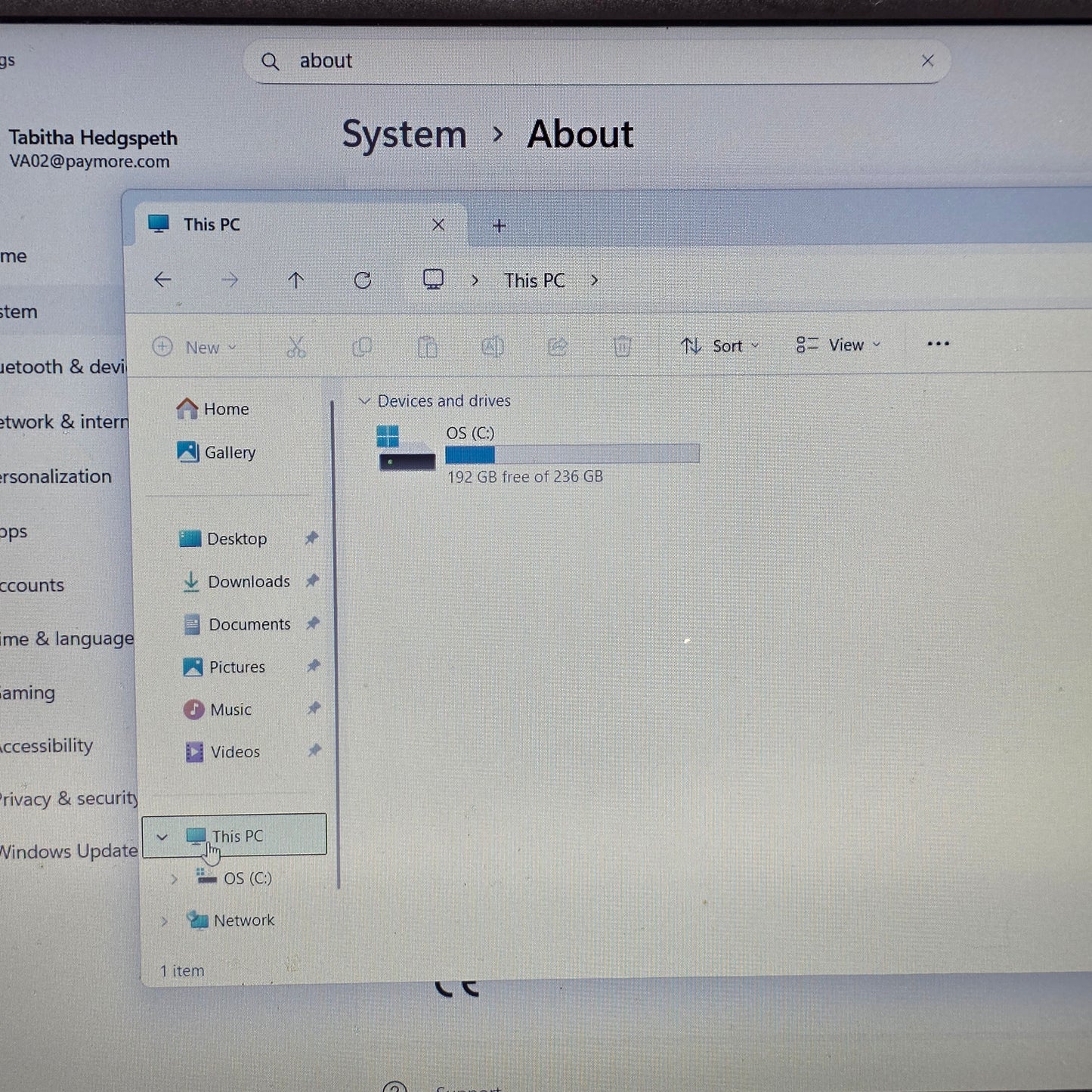Open Gaming in Settings sidebar
This screenshot has width=1092, height=1092.
(x=27, y=693)
